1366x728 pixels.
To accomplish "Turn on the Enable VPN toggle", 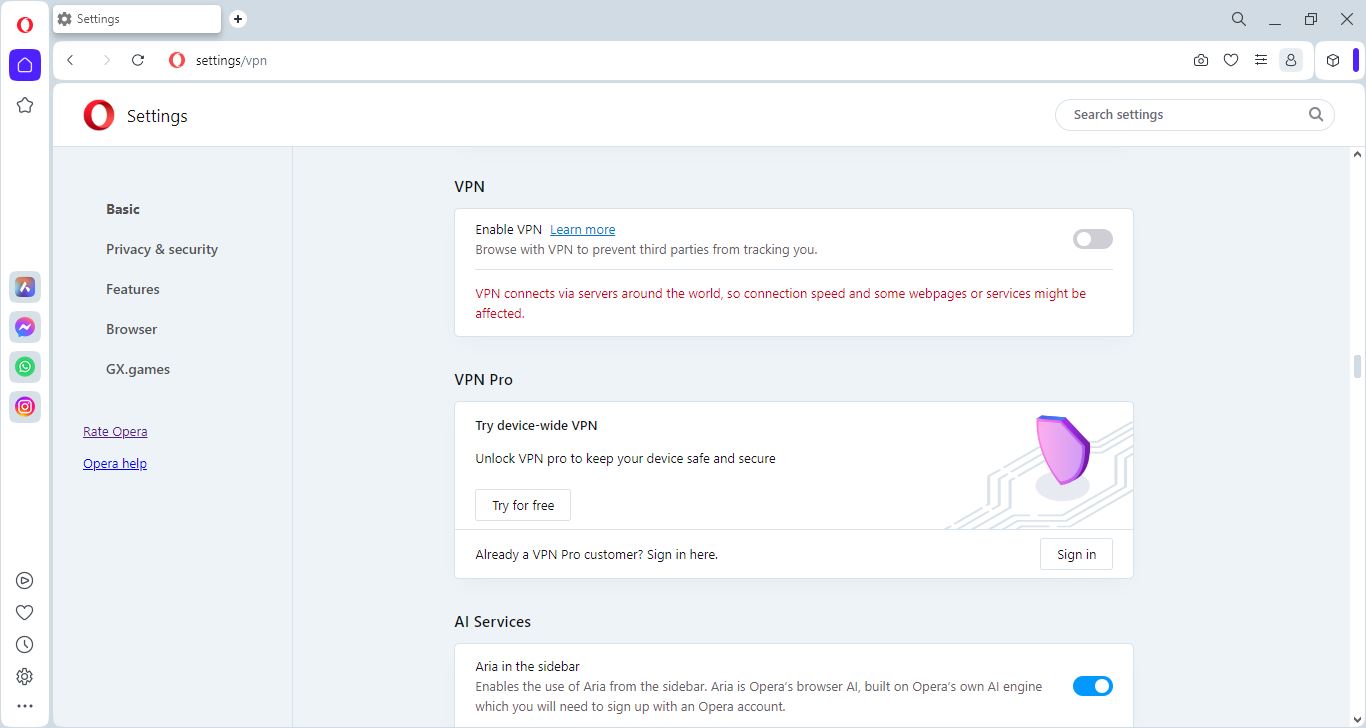I will [x=1093, y=239].
